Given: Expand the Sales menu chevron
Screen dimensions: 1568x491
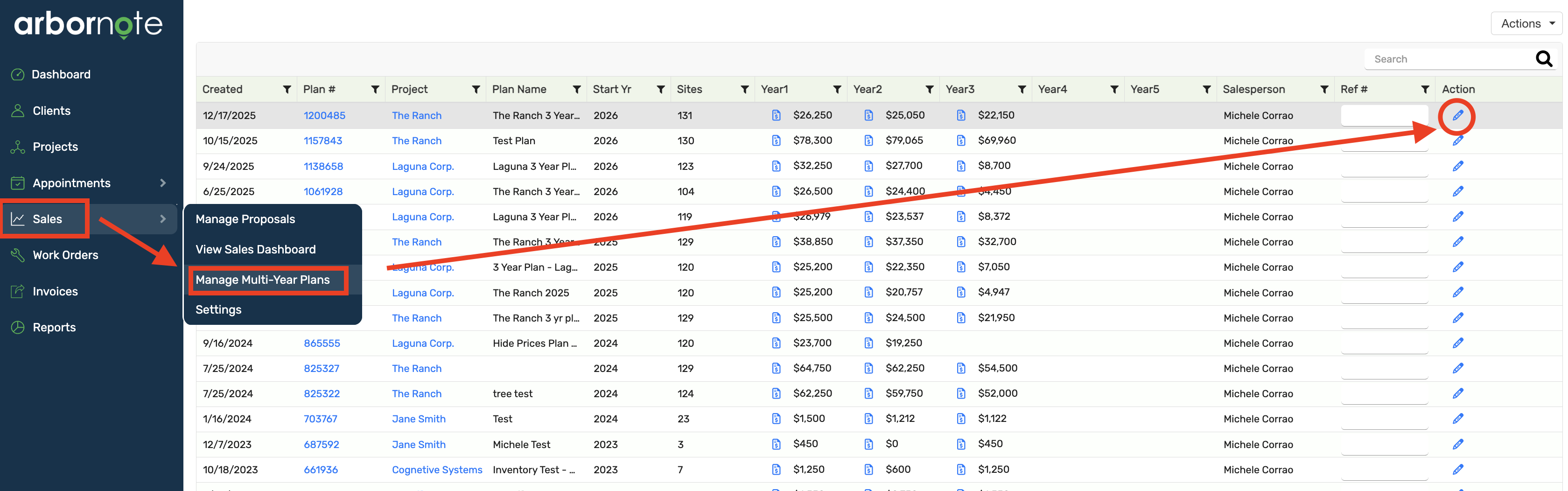Looking at the screenshot, I should tap(162, 219).
